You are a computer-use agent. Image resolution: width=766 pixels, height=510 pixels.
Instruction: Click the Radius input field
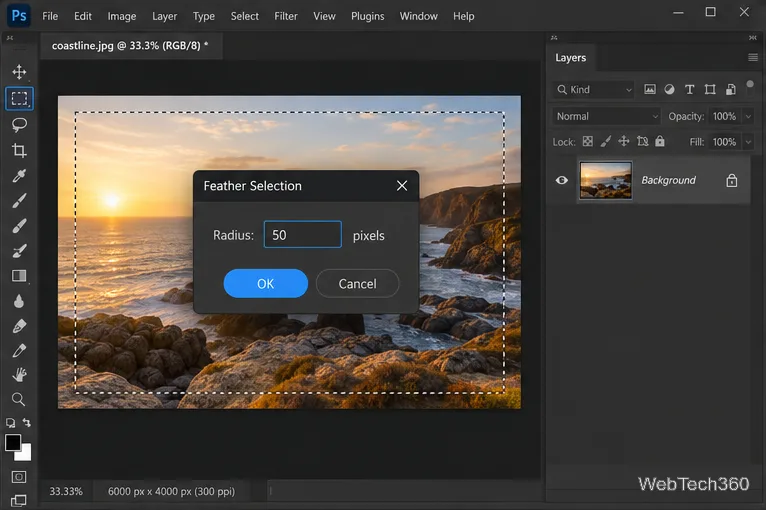coord(303,234)
